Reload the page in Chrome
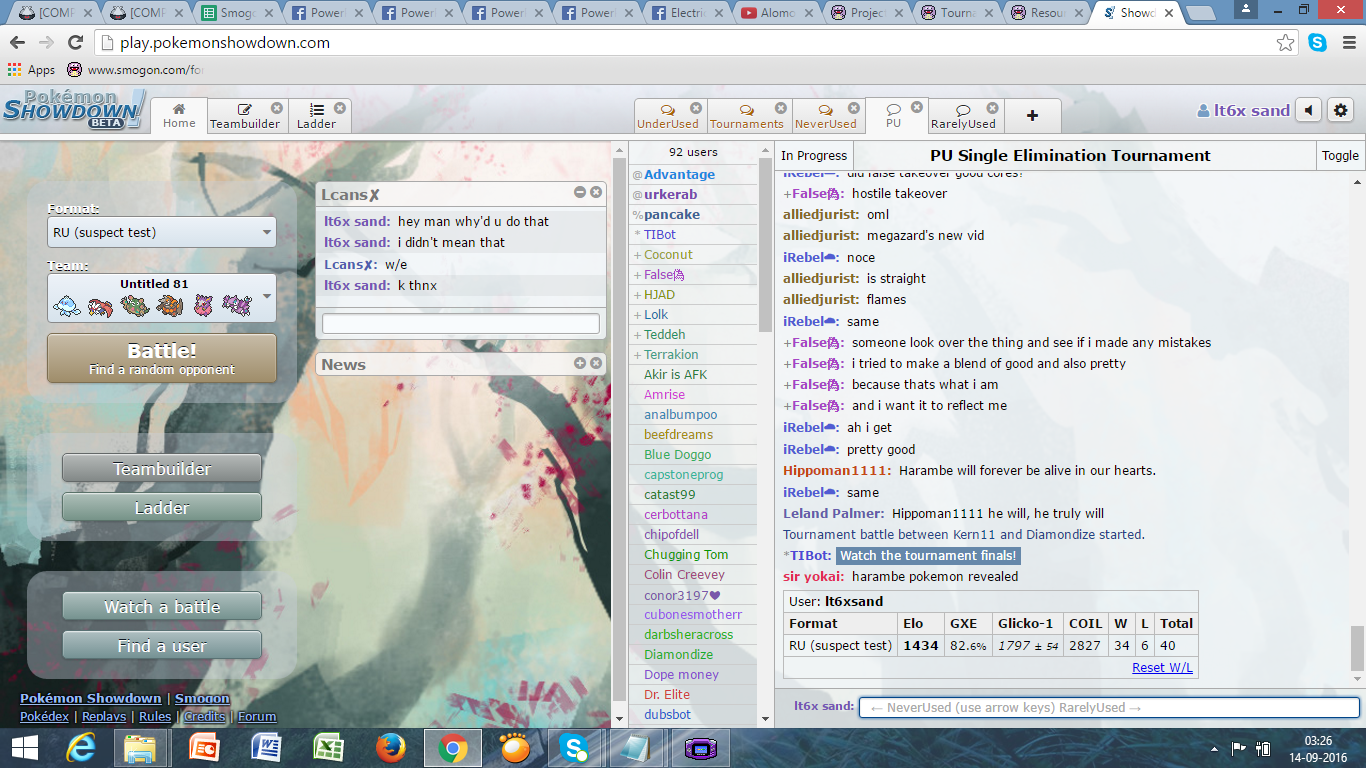The width and height of the screenshot is (1366, 768). pyautogui.click(x=75, y=43)
